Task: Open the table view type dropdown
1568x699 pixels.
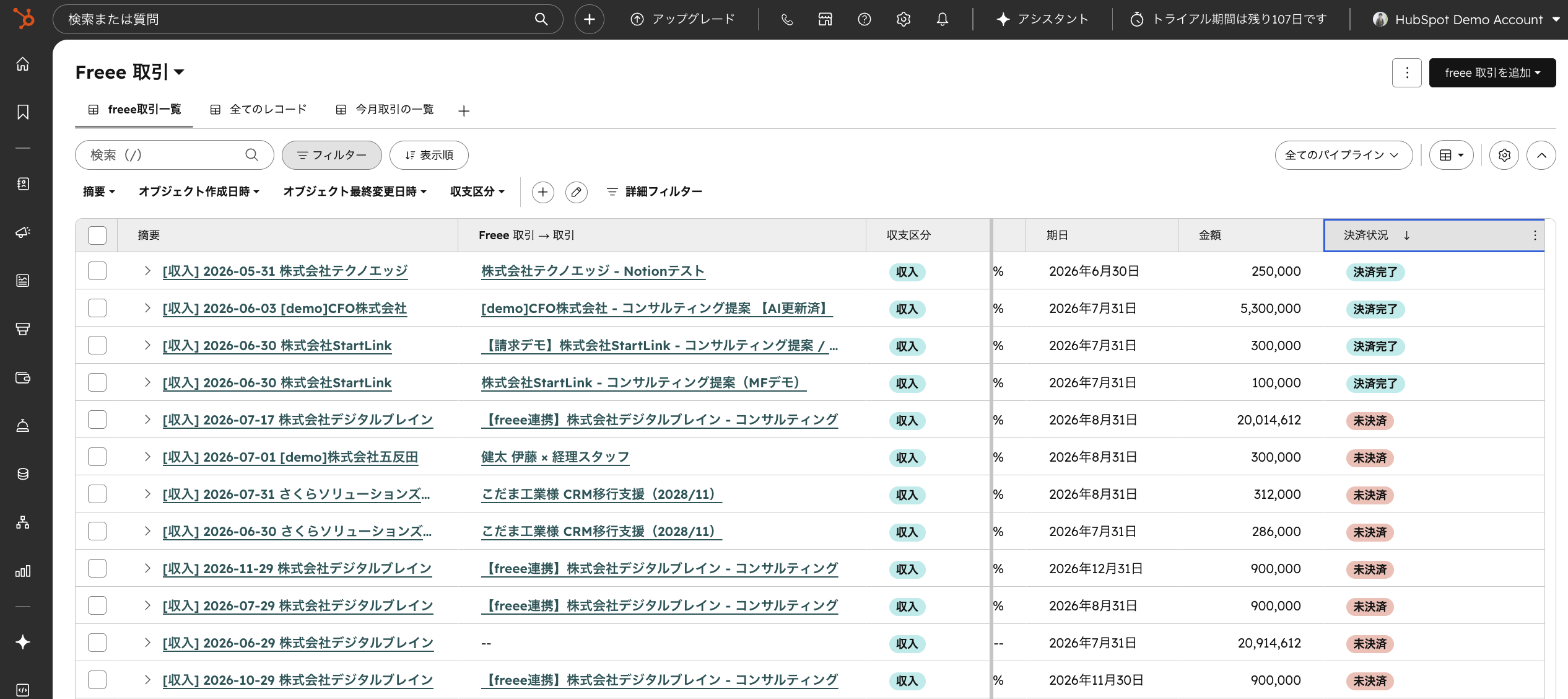Action: click(1451, 155)
